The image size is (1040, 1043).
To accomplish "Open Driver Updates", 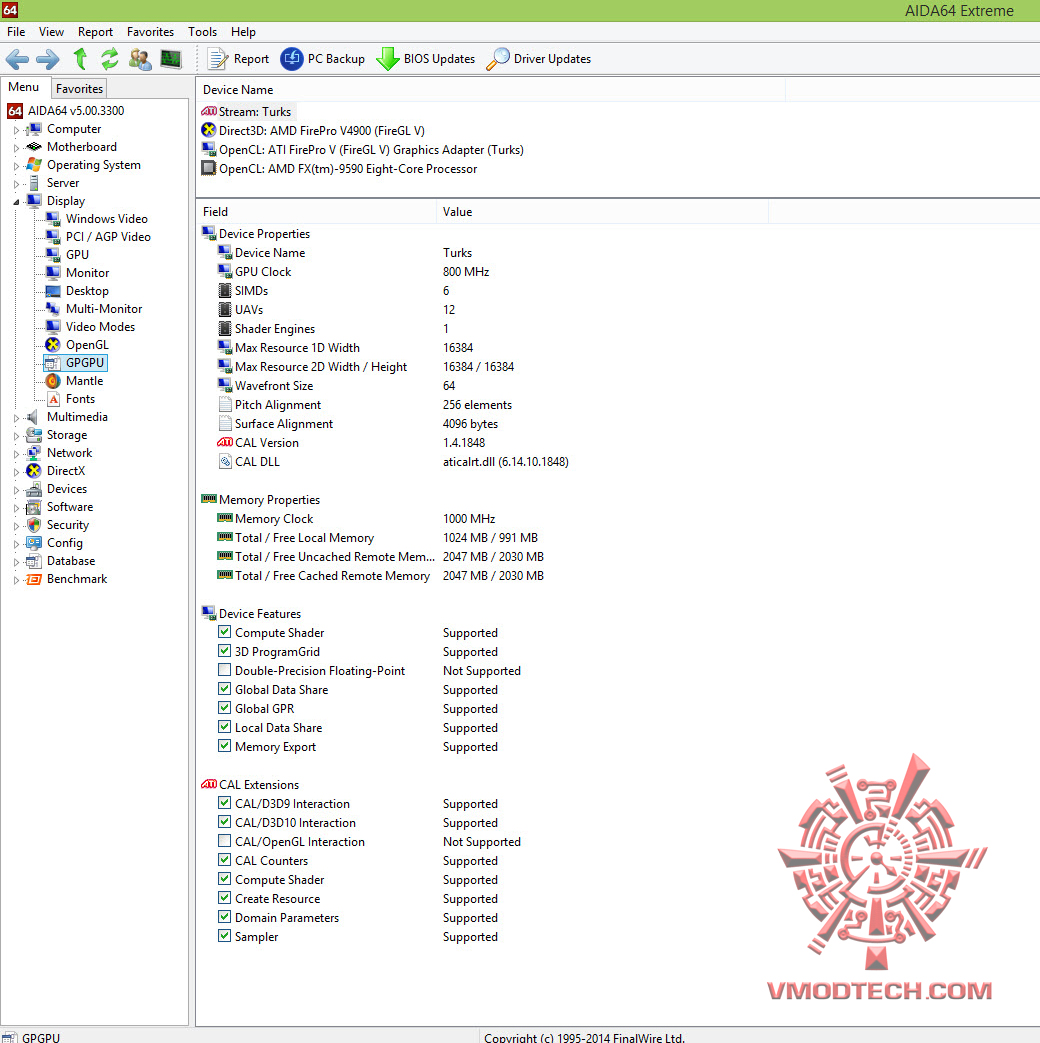I will [539, 59].
